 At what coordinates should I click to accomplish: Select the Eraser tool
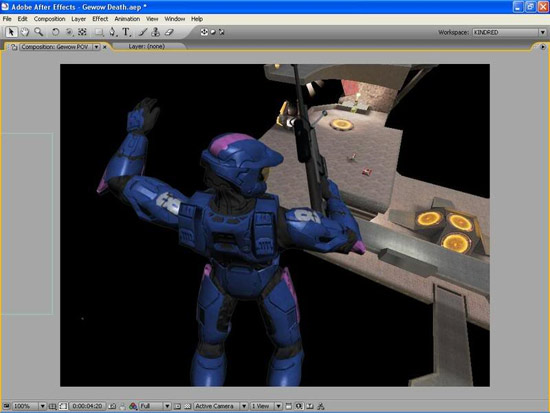pos(169,32)
